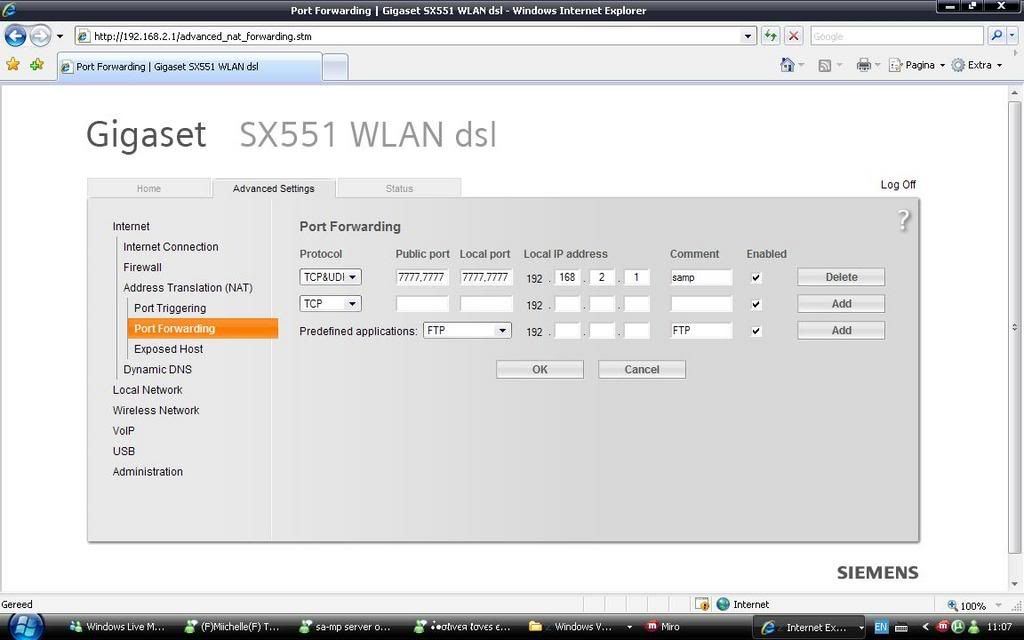Open the address bar history dropdown
This screenshot has height=640, width=1024.
[x=748, y=36]
